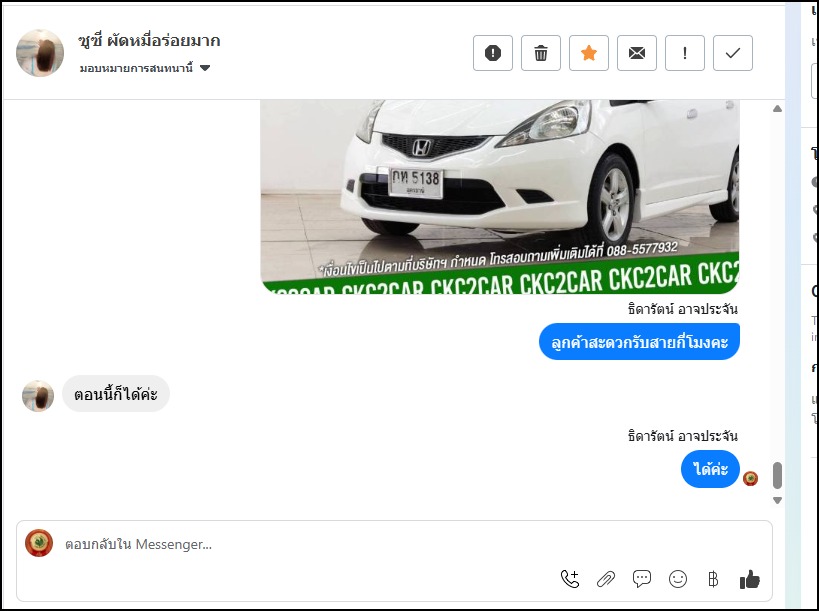
Task: Click the sender avatar beside ตอนนี้ก็ได้ค่ะ
Action: pos(38,396)
